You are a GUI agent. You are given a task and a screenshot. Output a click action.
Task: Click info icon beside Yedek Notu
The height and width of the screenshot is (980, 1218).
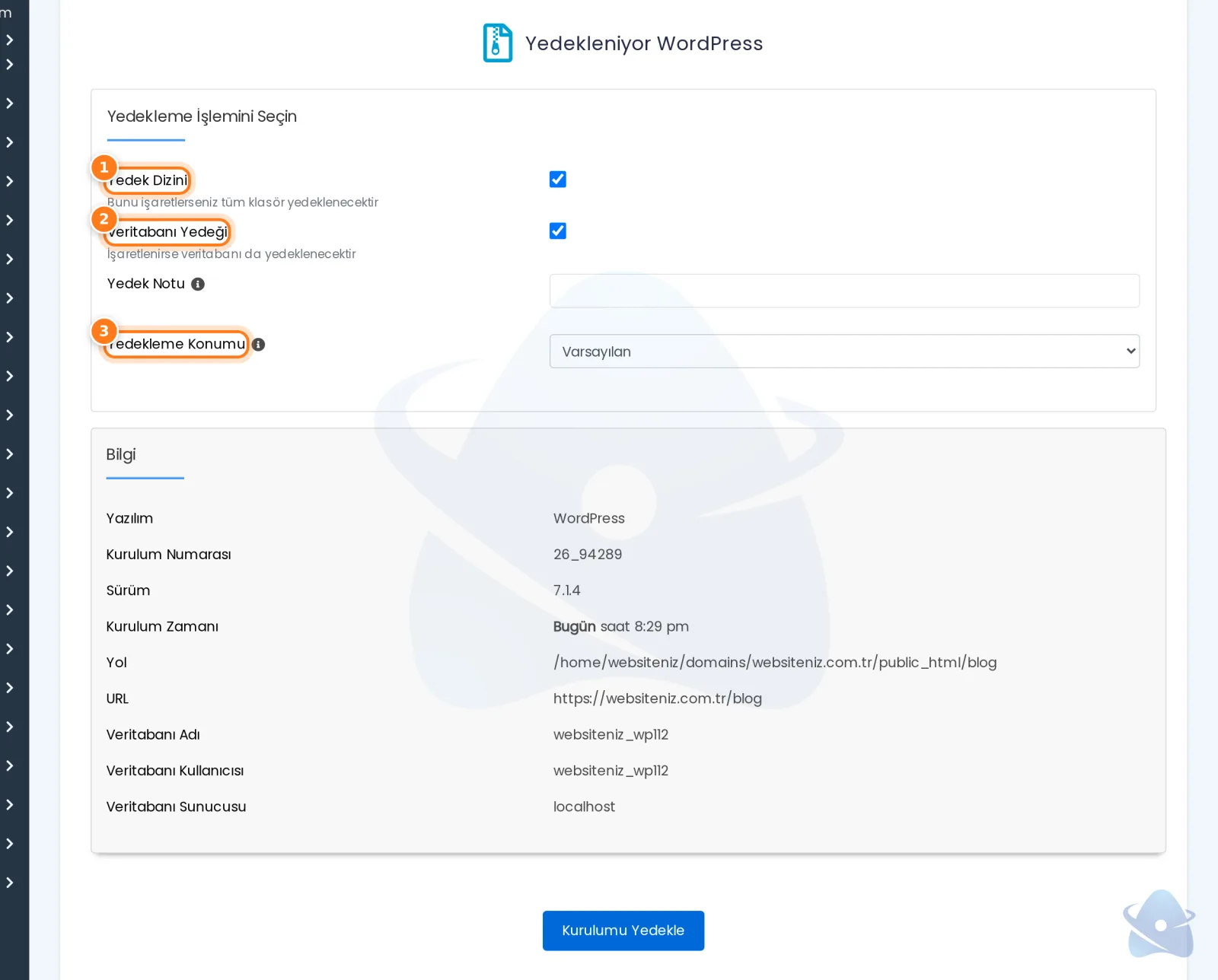click(x=198, y=285)
